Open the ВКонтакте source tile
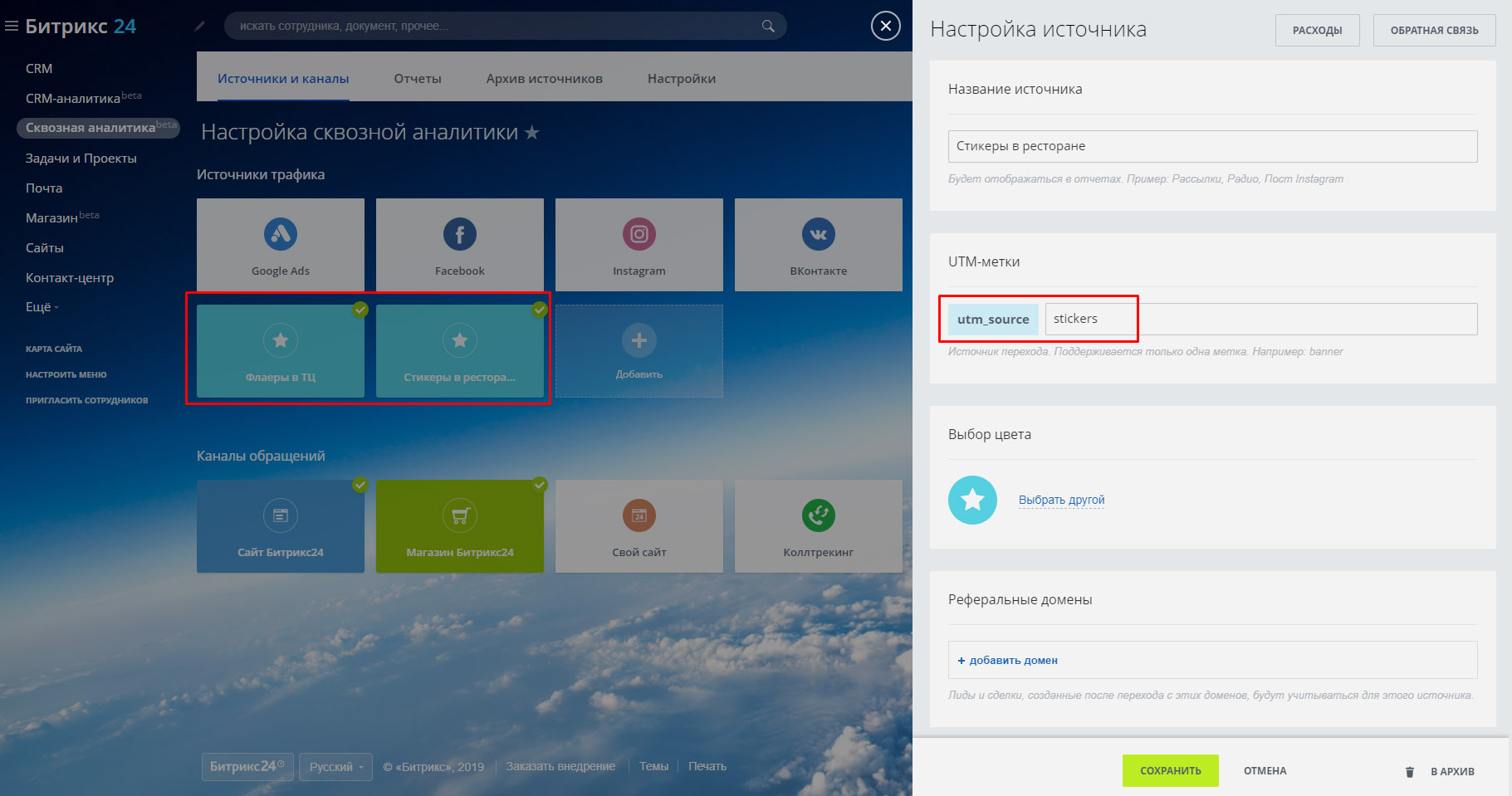The width and height of the screenshot is (1512, 796). pos(819,245)
